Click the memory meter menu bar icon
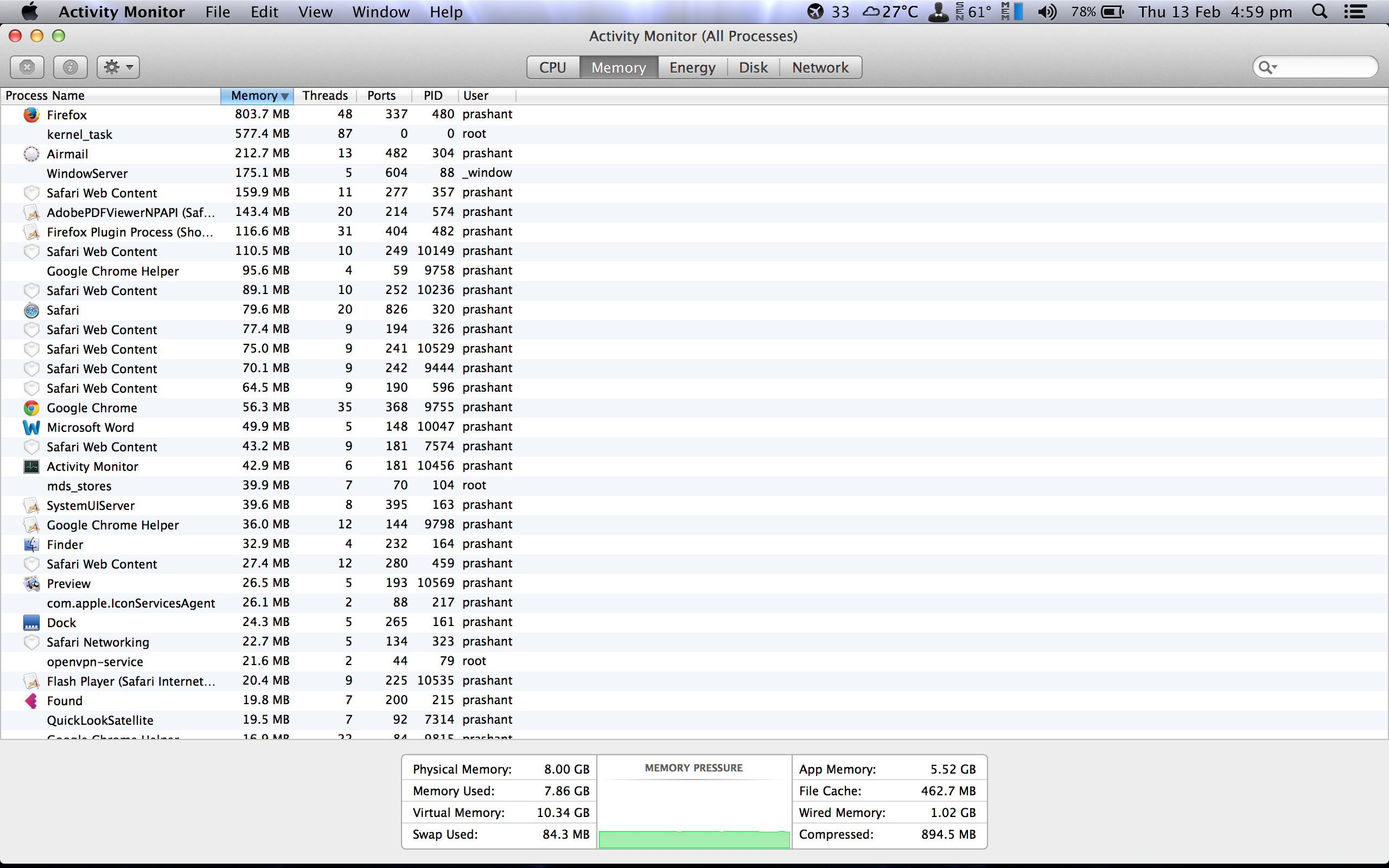 [1012, 11]
